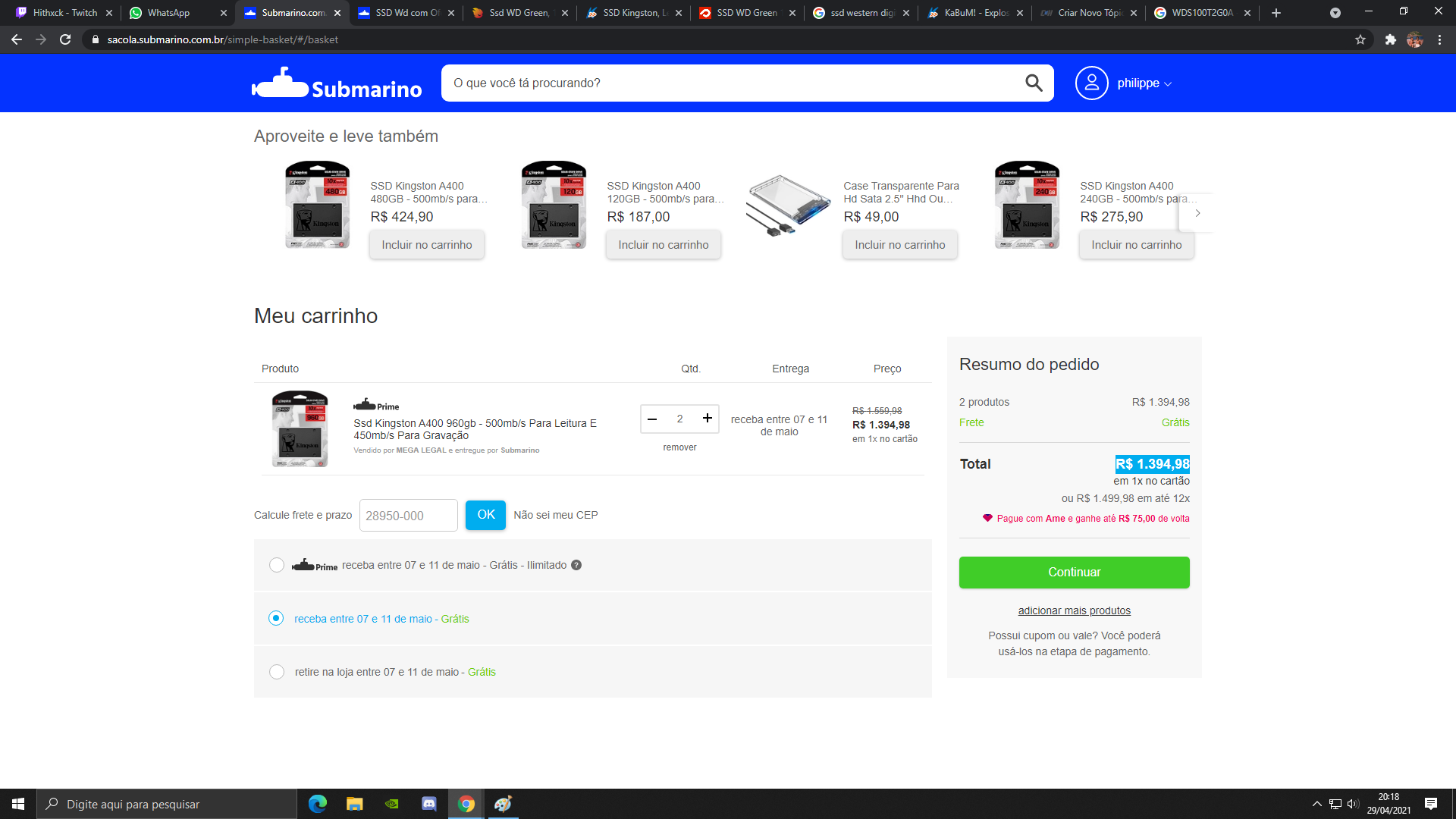Image resolution: width=1456 pixels, height=819 pixels.
Task: Switch to the WDS100T2G0A tab
Action: click(x=1202, y=13)
